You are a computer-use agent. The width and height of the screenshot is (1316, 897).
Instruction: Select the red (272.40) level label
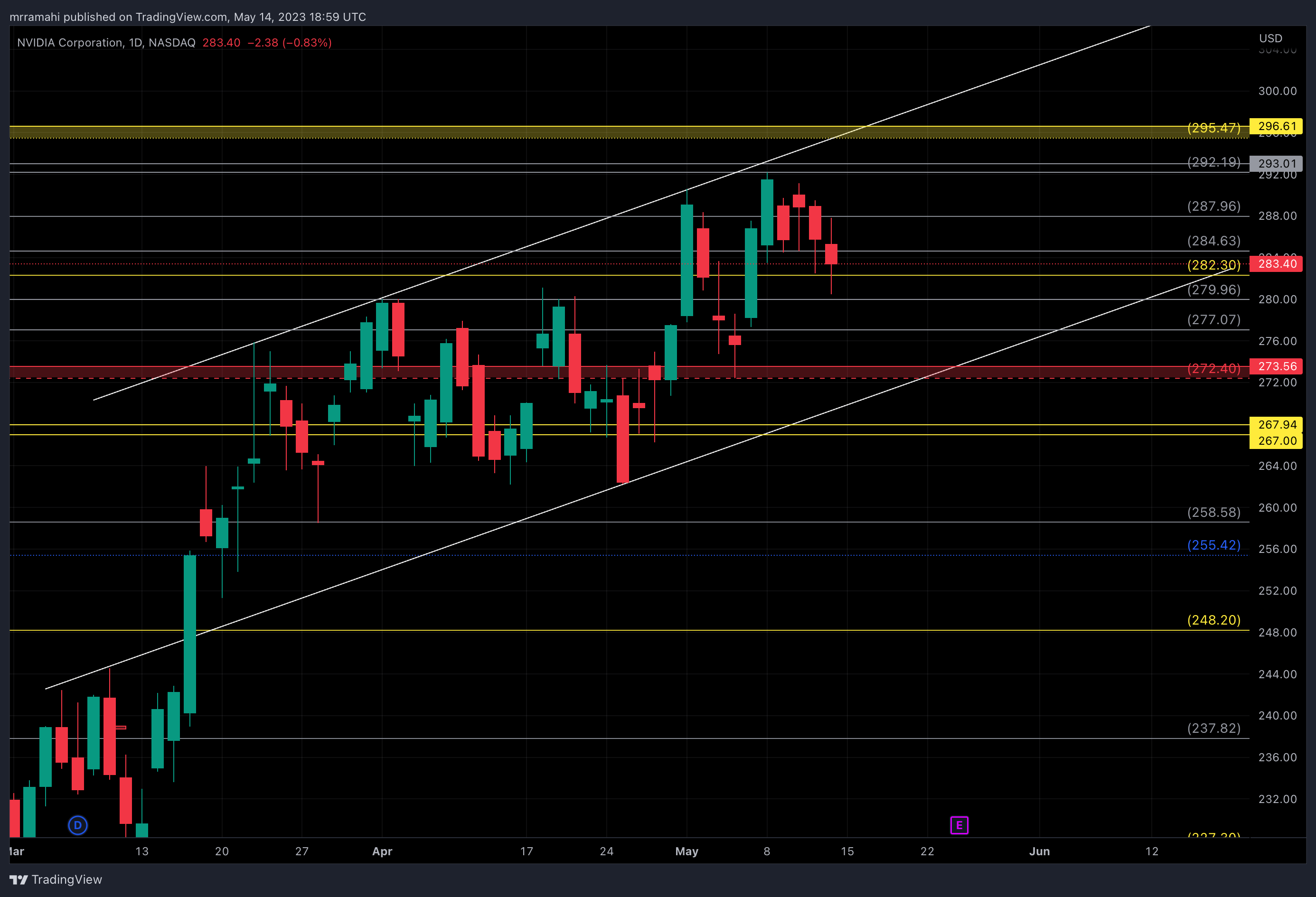pos(1213,368)
